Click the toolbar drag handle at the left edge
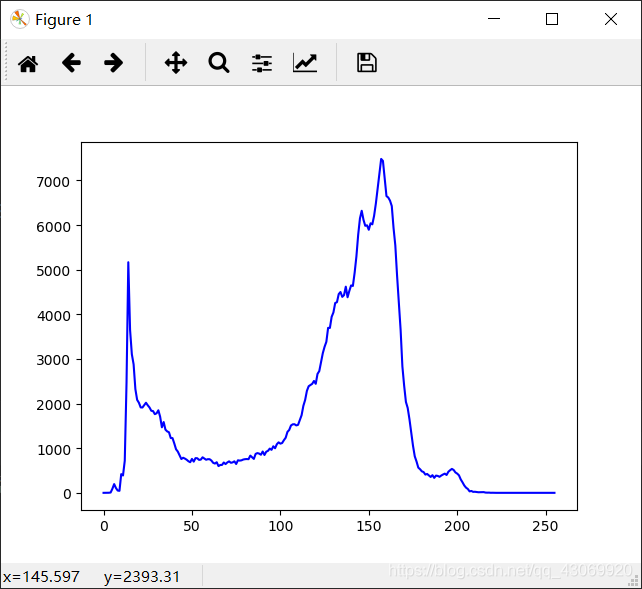642x589 pixels. pos(6,63)
